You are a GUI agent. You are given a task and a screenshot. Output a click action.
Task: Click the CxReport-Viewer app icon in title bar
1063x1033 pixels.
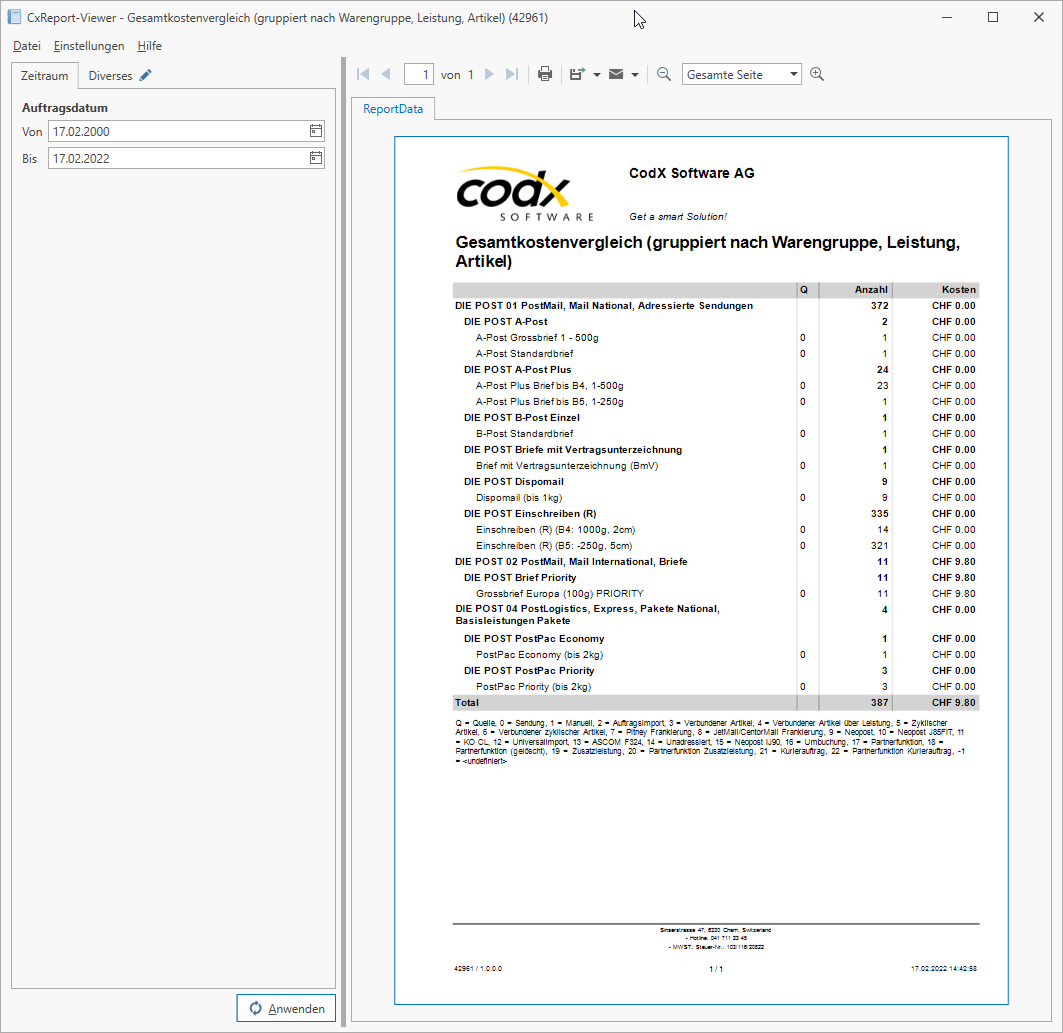tap(14, 17)
